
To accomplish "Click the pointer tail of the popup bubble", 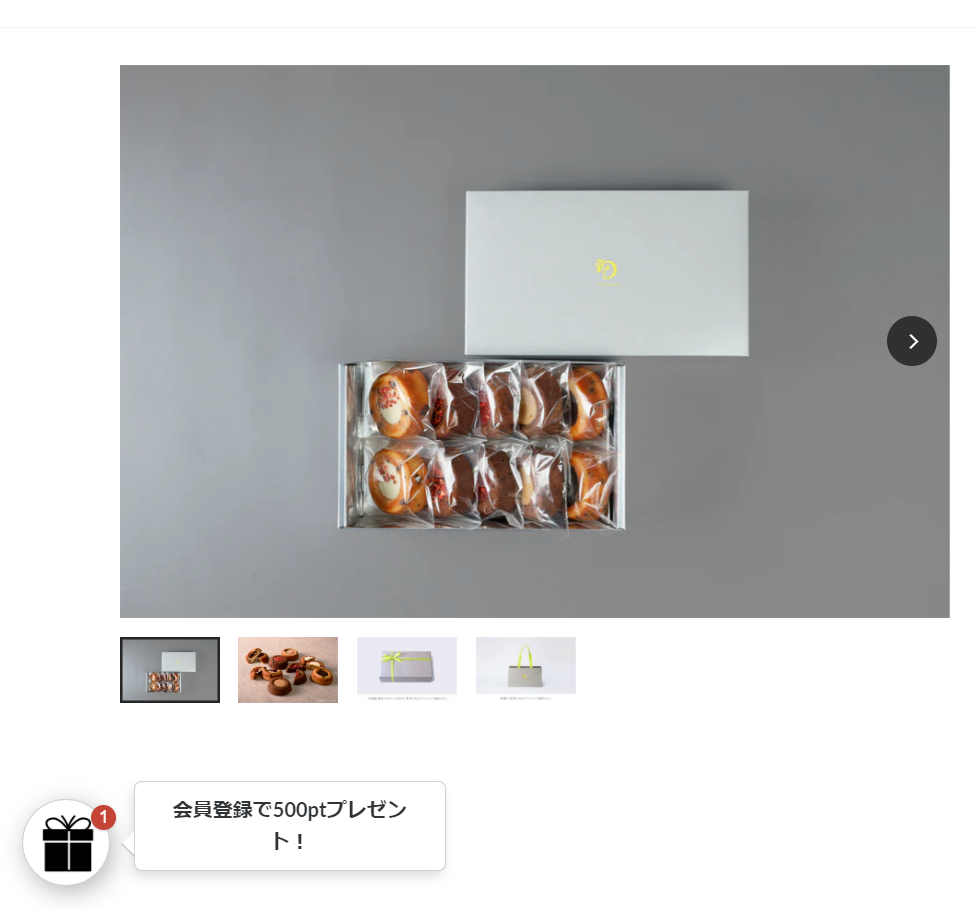I will (128, 845).
